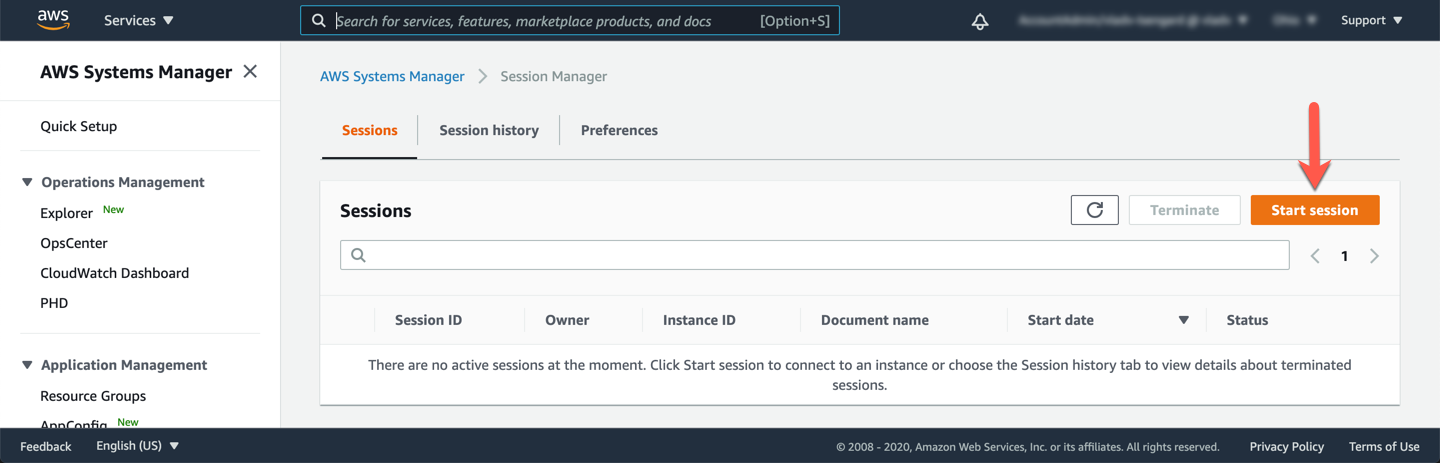Open the AWS Systems Manager breadcrumb link
Image resolution: width=1440 pixels, height=463 pixels.
point(392,76)
